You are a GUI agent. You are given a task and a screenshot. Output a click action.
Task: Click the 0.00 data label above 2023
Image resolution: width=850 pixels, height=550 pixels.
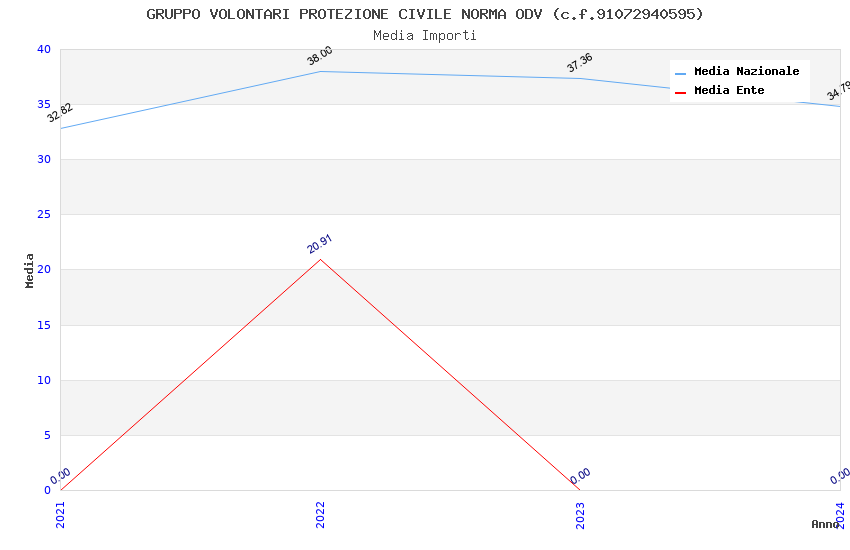click(x=580, y=476)
